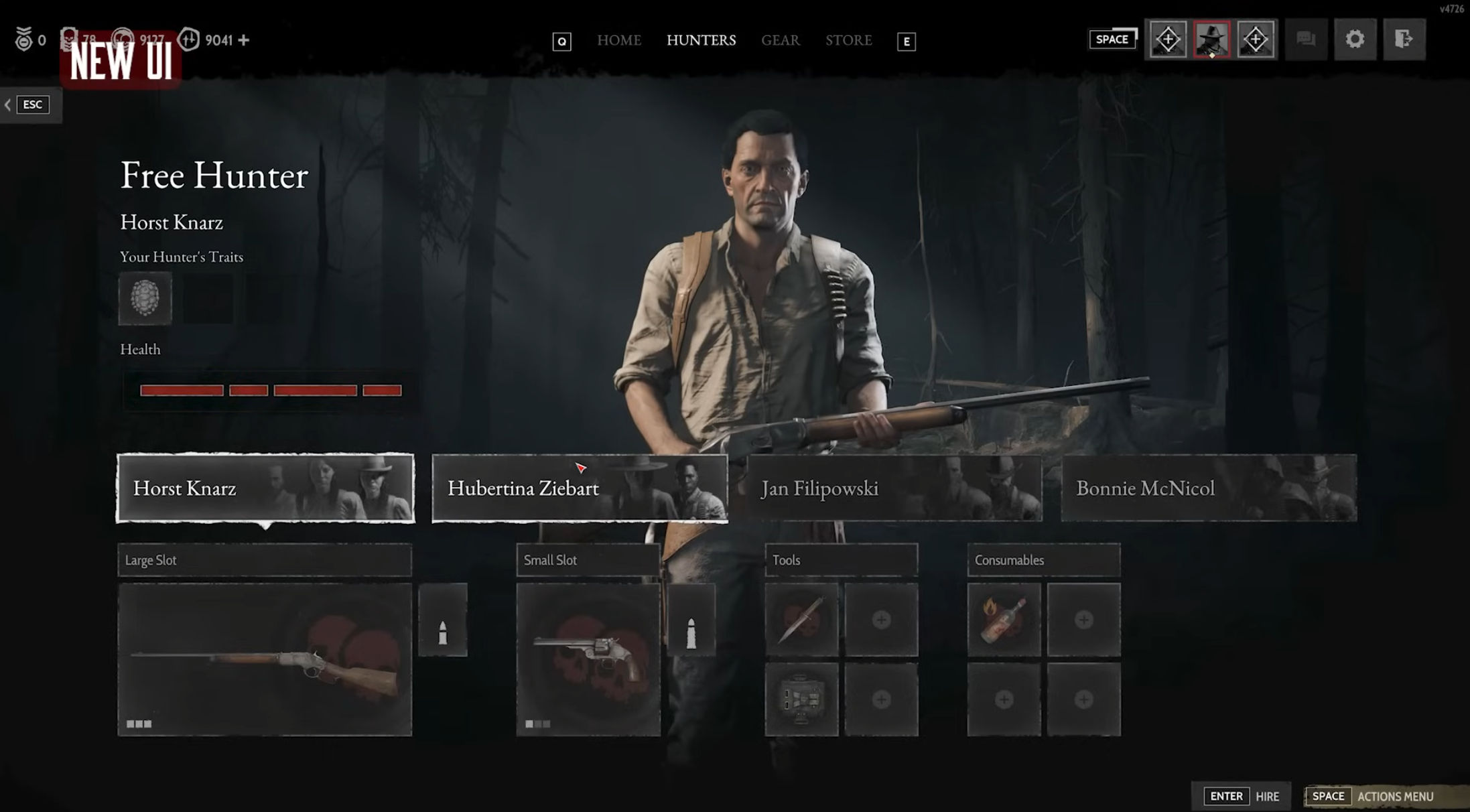1470x812 pixels.
Task: Add consumable in the lower-left empty slot
Action: 1004,699
